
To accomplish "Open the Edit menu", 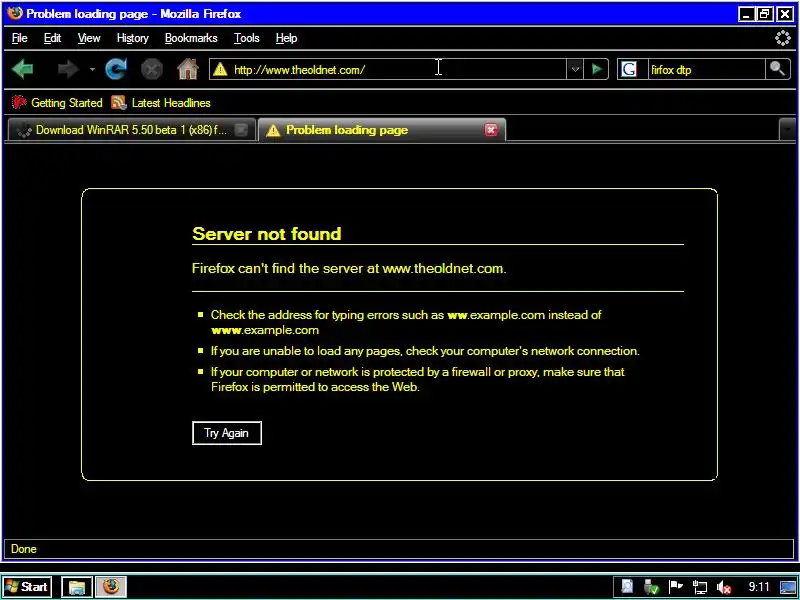I will click(52, 38).
